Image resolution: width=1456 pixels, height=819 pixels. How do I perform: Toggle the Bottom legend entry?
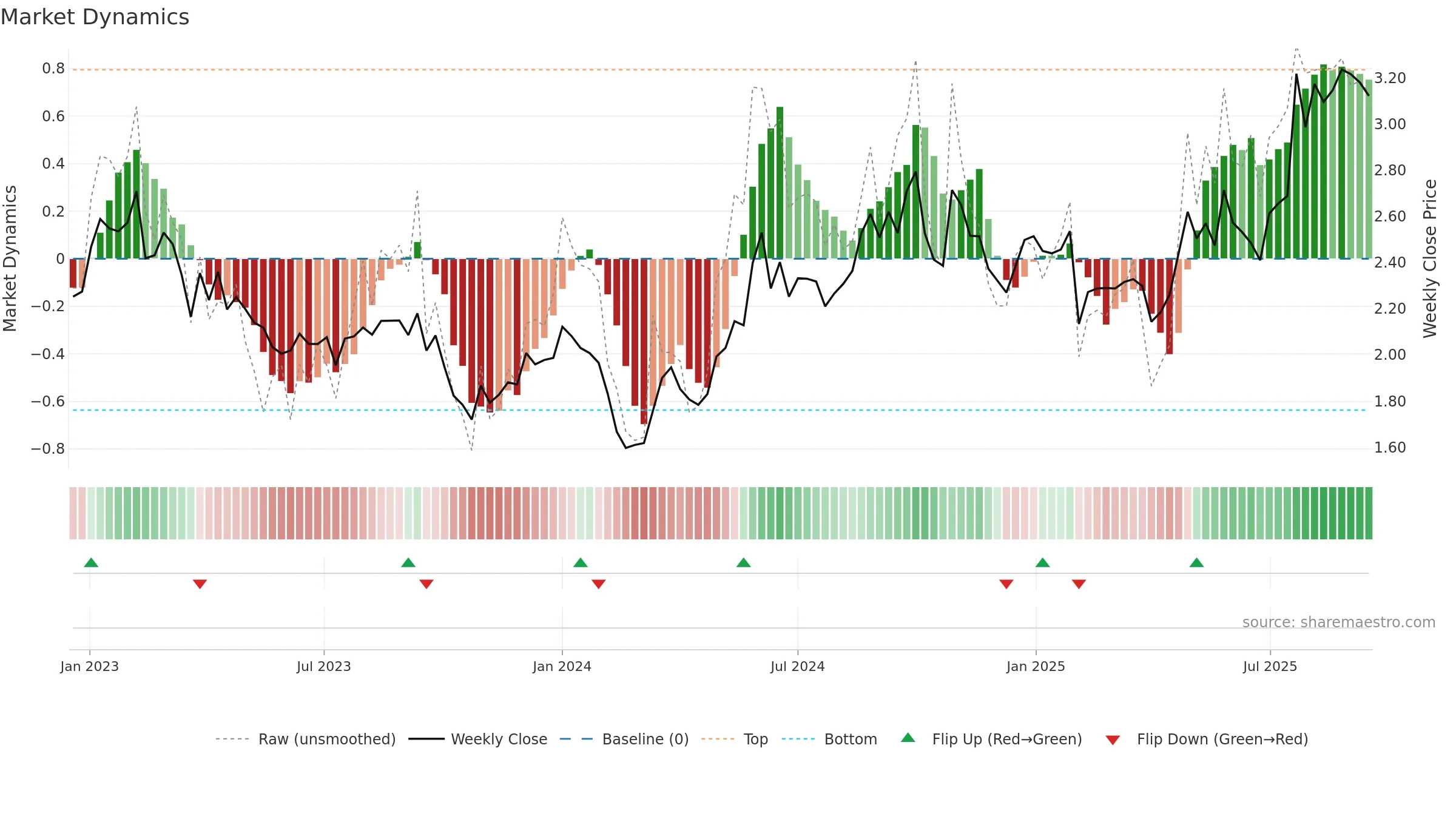coord(829,739)
